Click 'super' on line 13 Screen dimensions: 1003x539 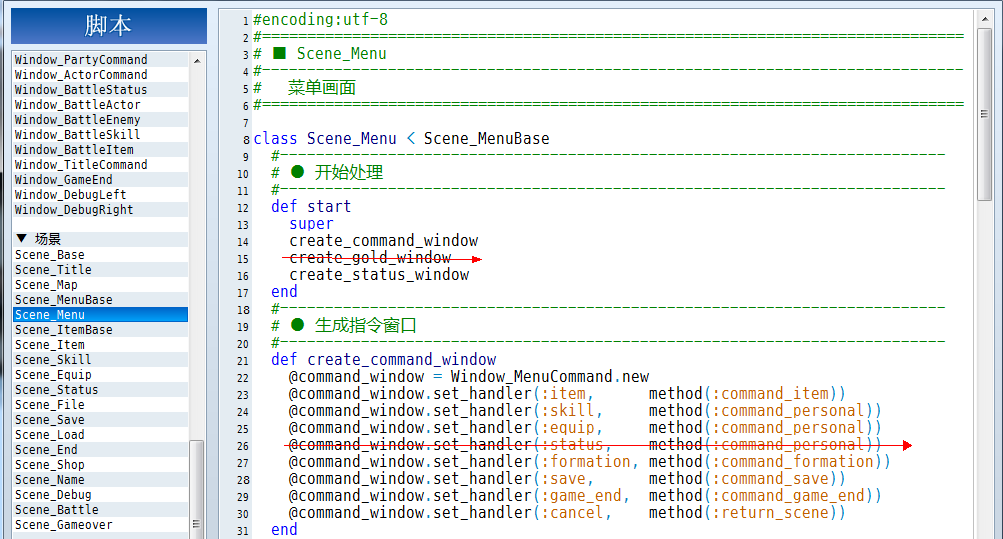[311, 224]
